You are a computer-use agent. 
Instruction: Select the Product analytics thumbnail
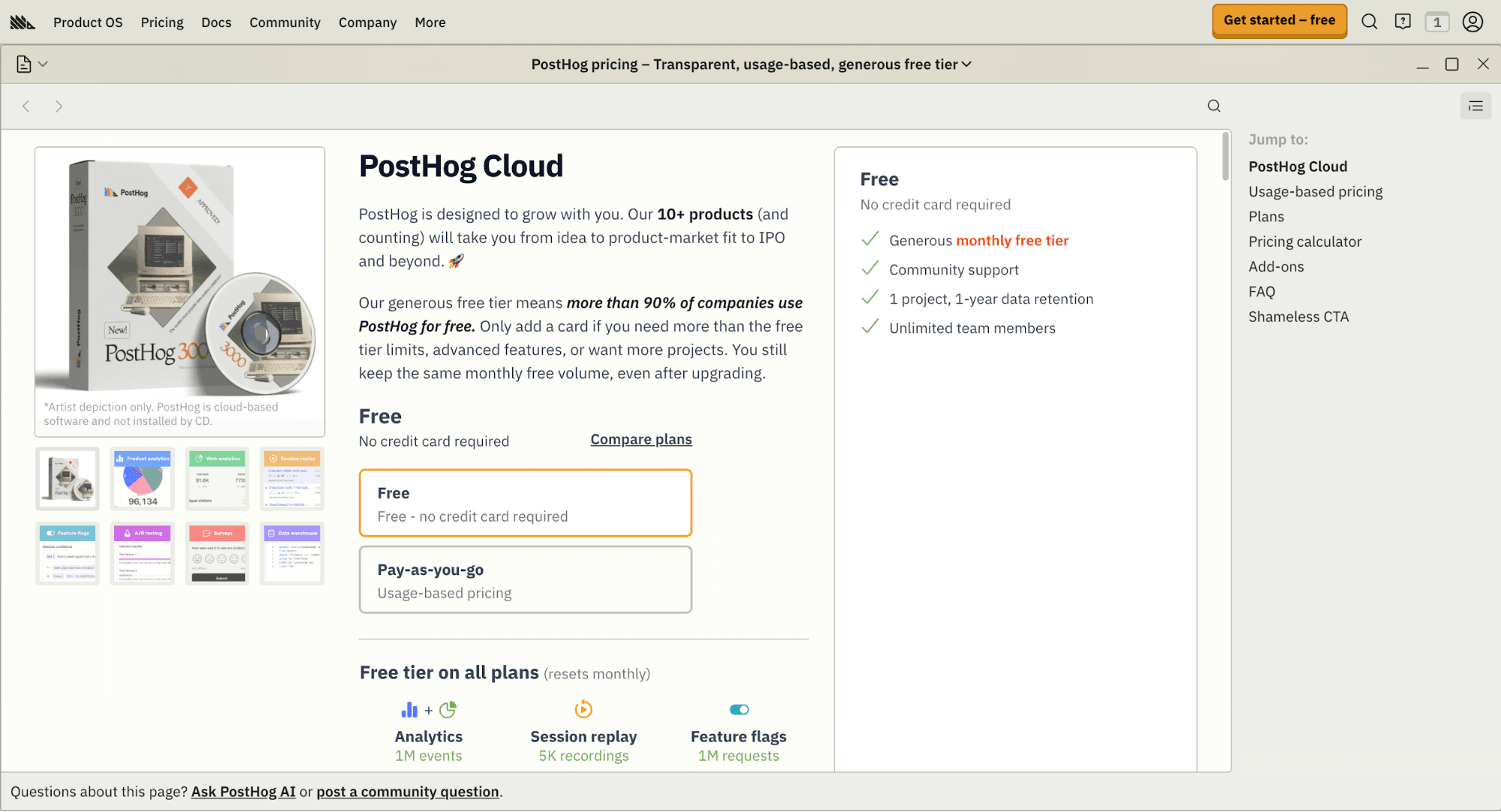143,479
